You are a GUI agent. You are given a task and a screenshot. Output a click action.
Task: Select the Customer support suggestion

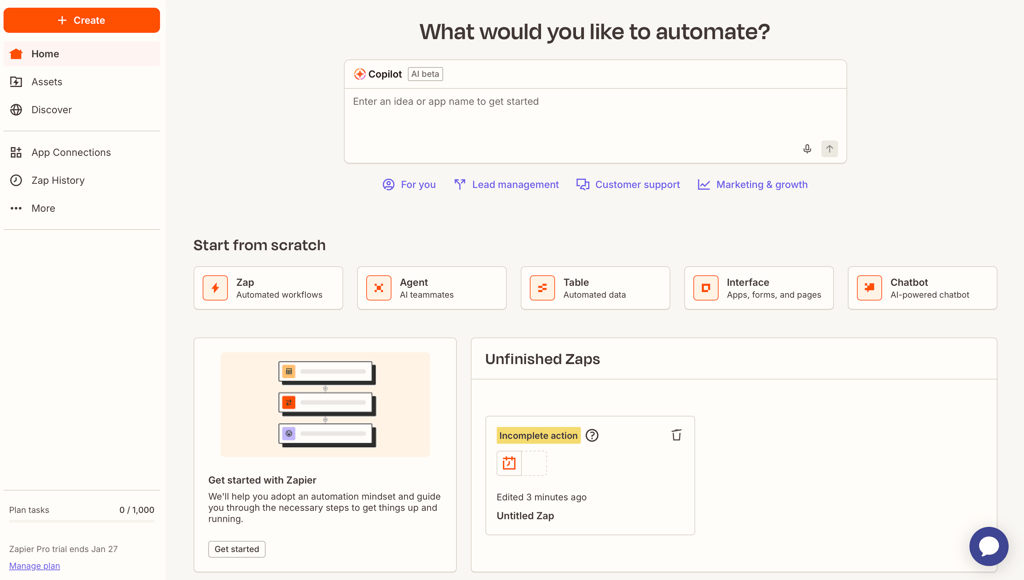628,185
